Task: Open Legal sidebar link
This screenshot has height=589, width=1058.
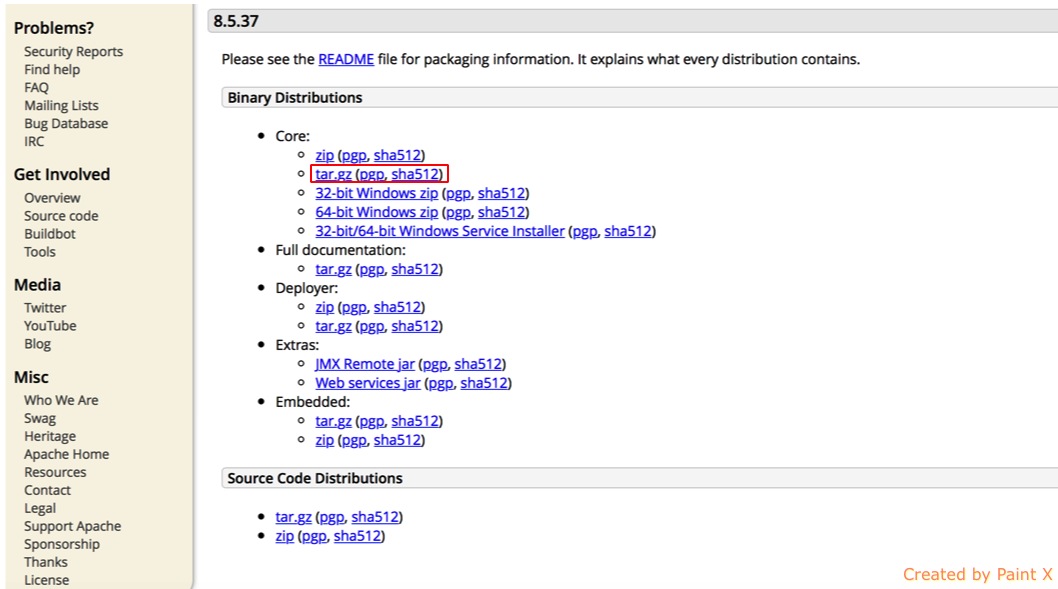Action: pyautogui.click(x=40, y=509)
